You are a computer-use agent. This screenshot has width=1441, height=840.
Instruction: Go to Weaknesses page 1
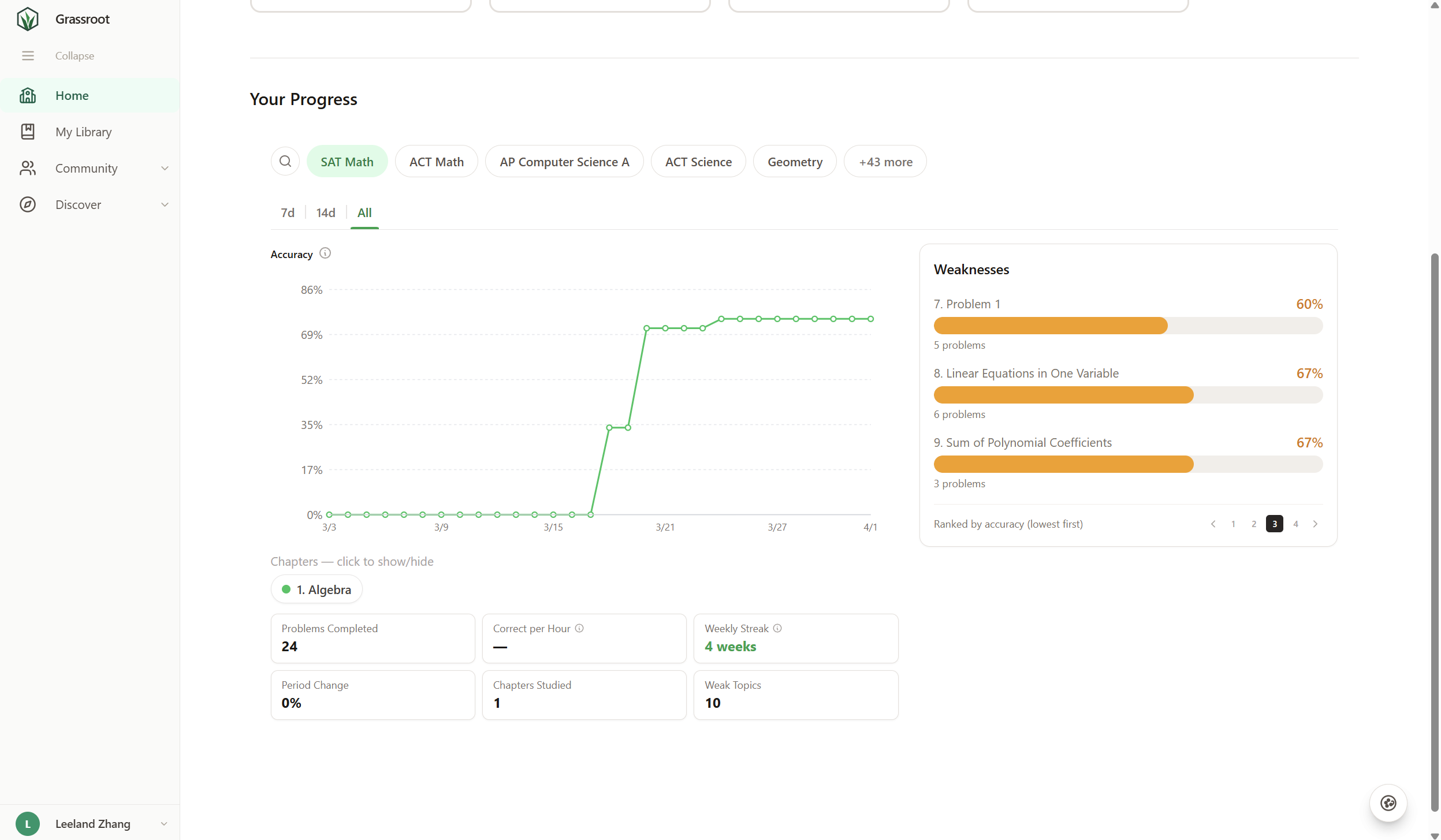coord(1233,524)
